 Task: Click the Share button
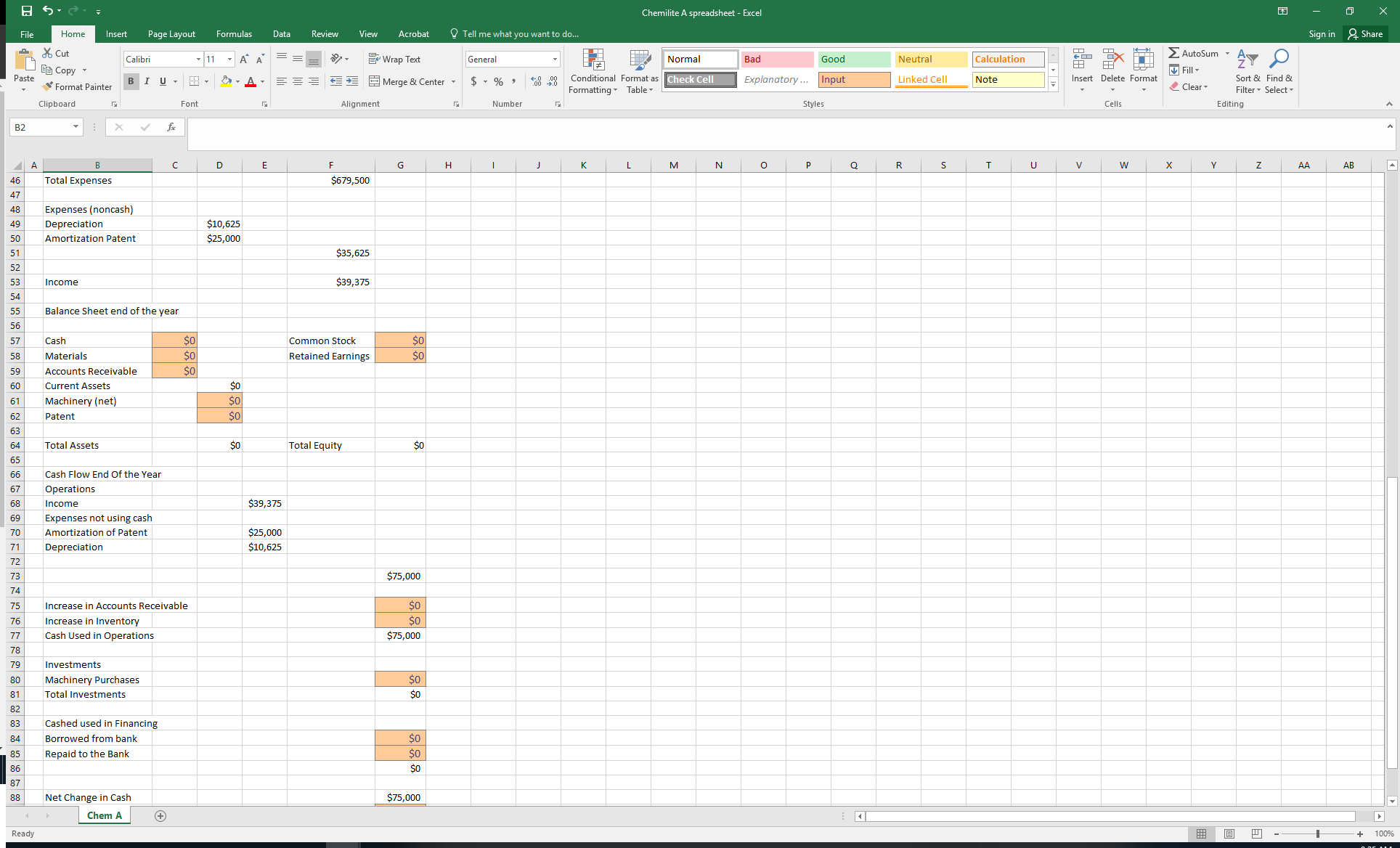tap(1365, 33)
